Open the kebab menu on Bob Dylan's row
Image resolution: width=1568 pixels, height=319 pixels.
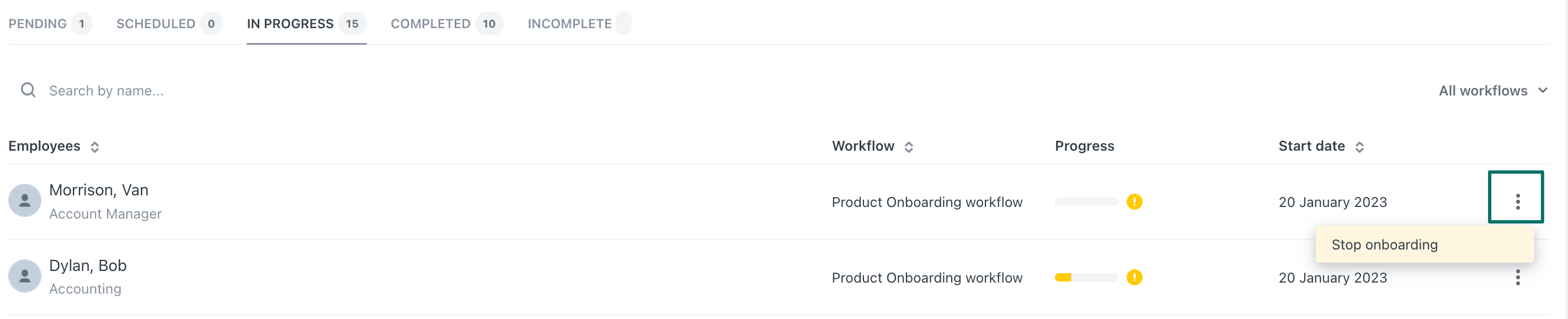pyautogui.click(x=1516, y=277)
